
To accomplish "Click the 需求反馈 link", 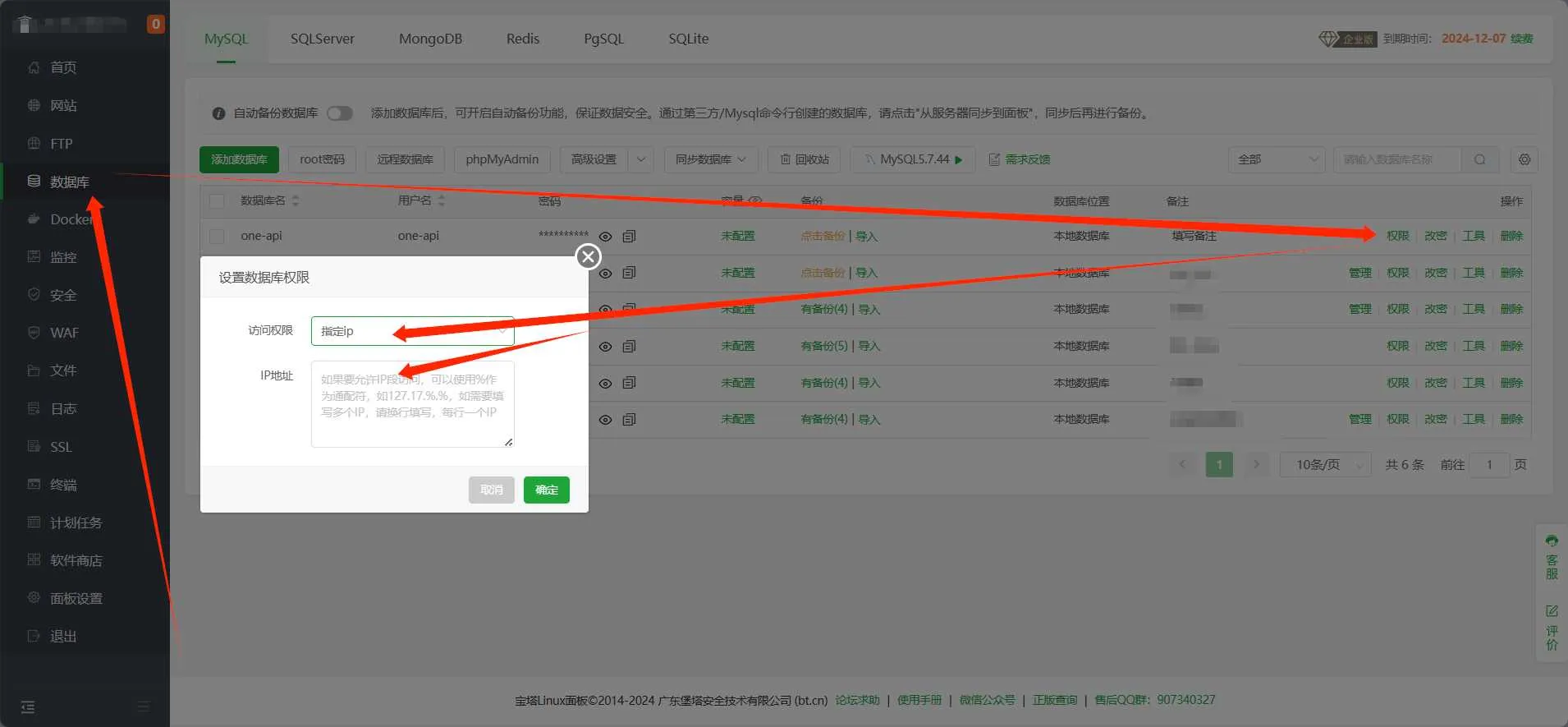I will tap(1020, 159).
